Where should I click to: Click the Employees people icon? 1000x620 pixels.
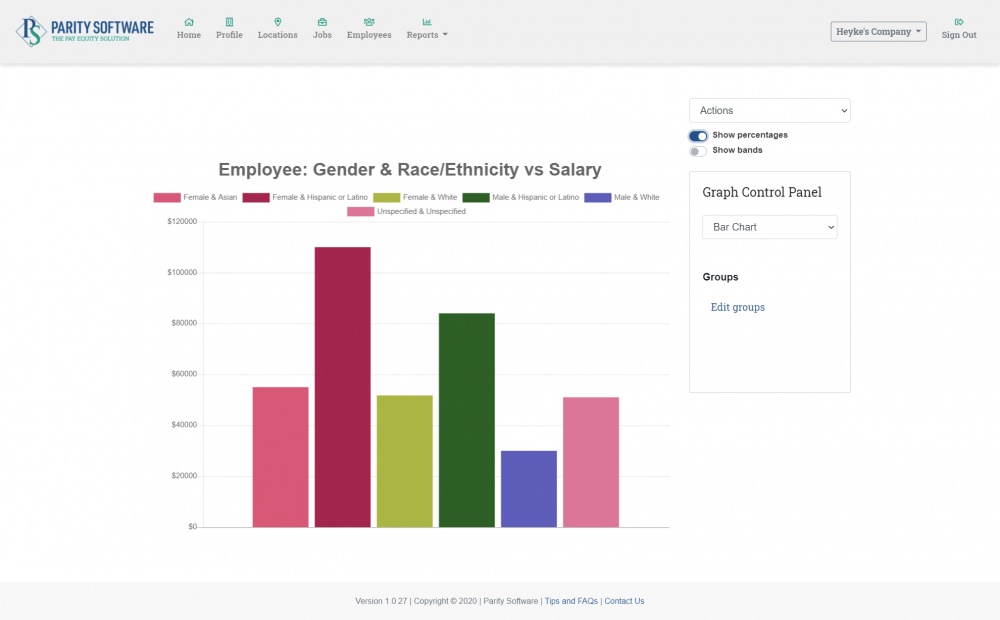(x=369, y=22)
